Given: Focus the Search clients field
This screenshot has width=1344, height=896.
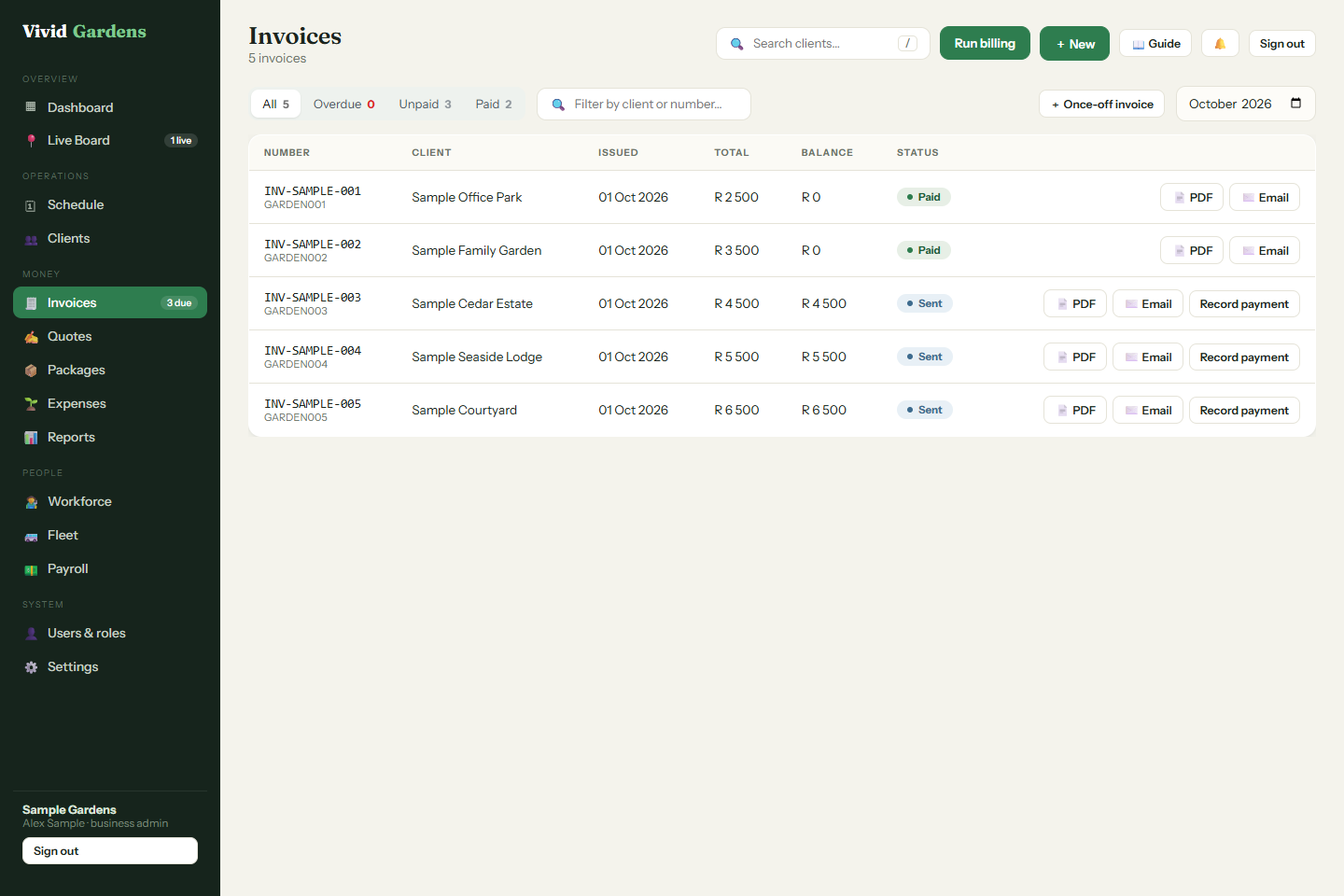Looking at the screenshot, I should tap(823, 43).
